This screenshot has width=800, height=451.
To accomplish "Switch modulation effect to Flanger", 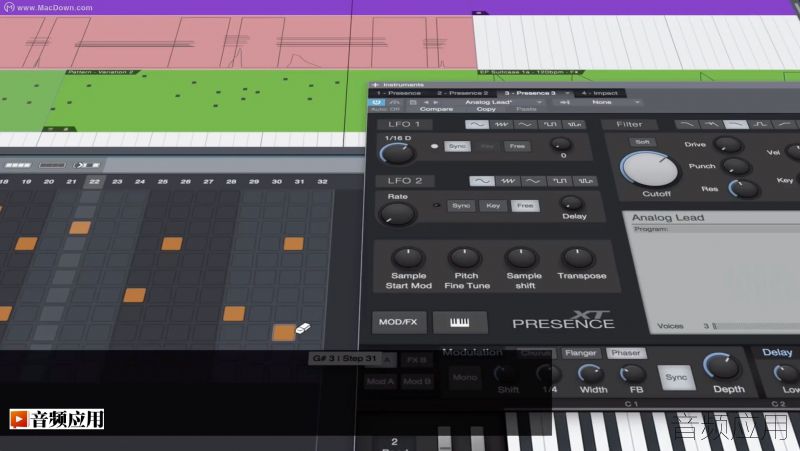I will click(x=580, y=353).
